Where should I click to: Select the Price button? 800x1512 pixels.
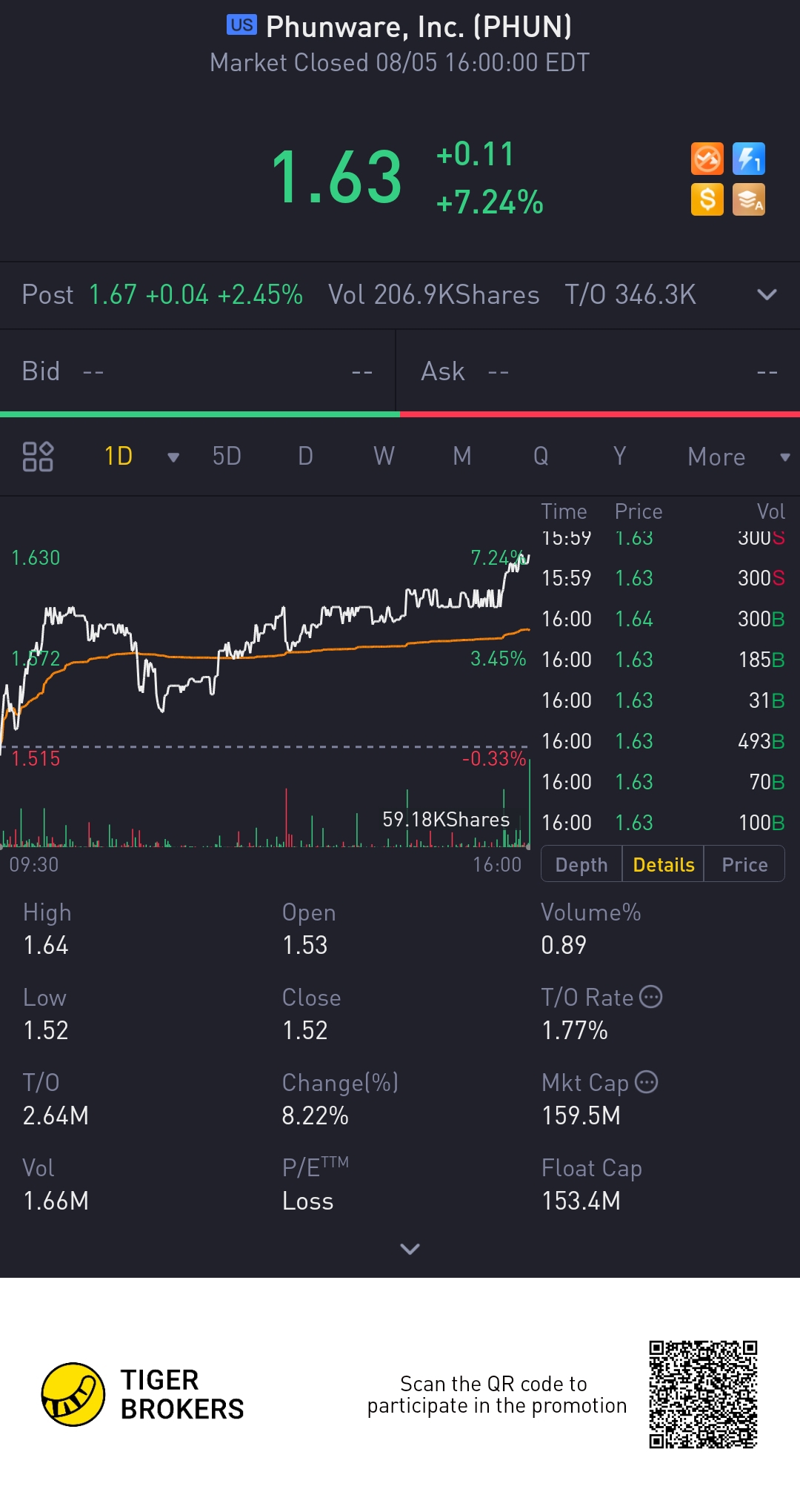(744, 864)
